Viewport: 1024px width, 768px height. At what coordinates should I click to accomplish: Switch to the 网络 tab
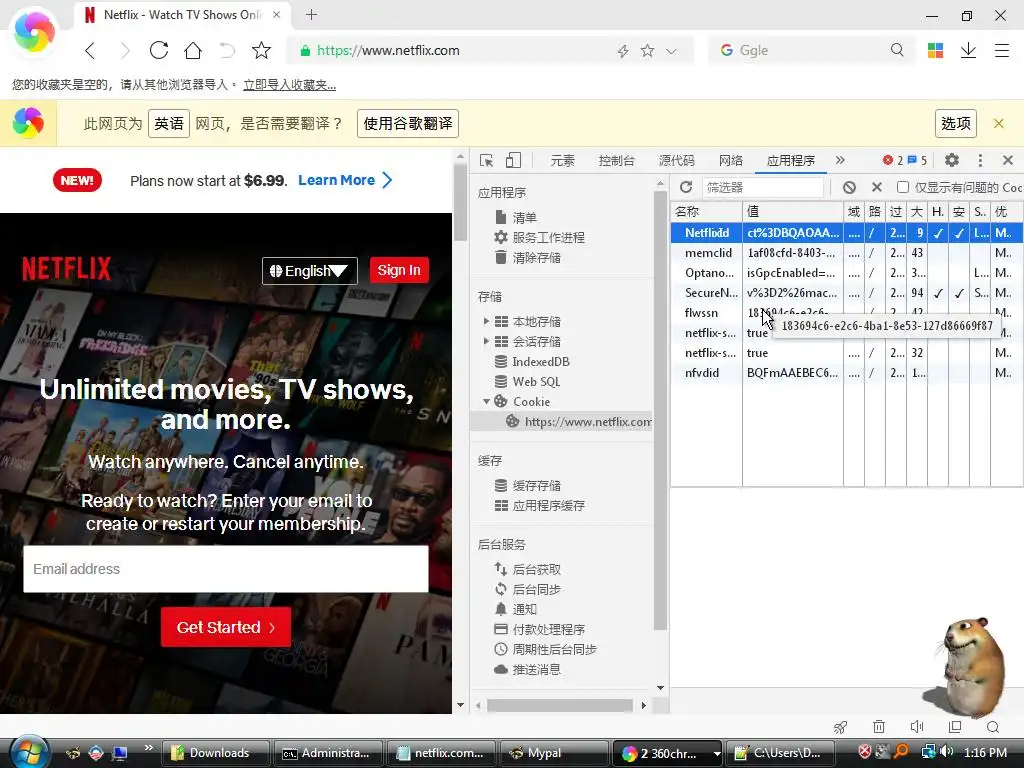[x=731, y=161]
